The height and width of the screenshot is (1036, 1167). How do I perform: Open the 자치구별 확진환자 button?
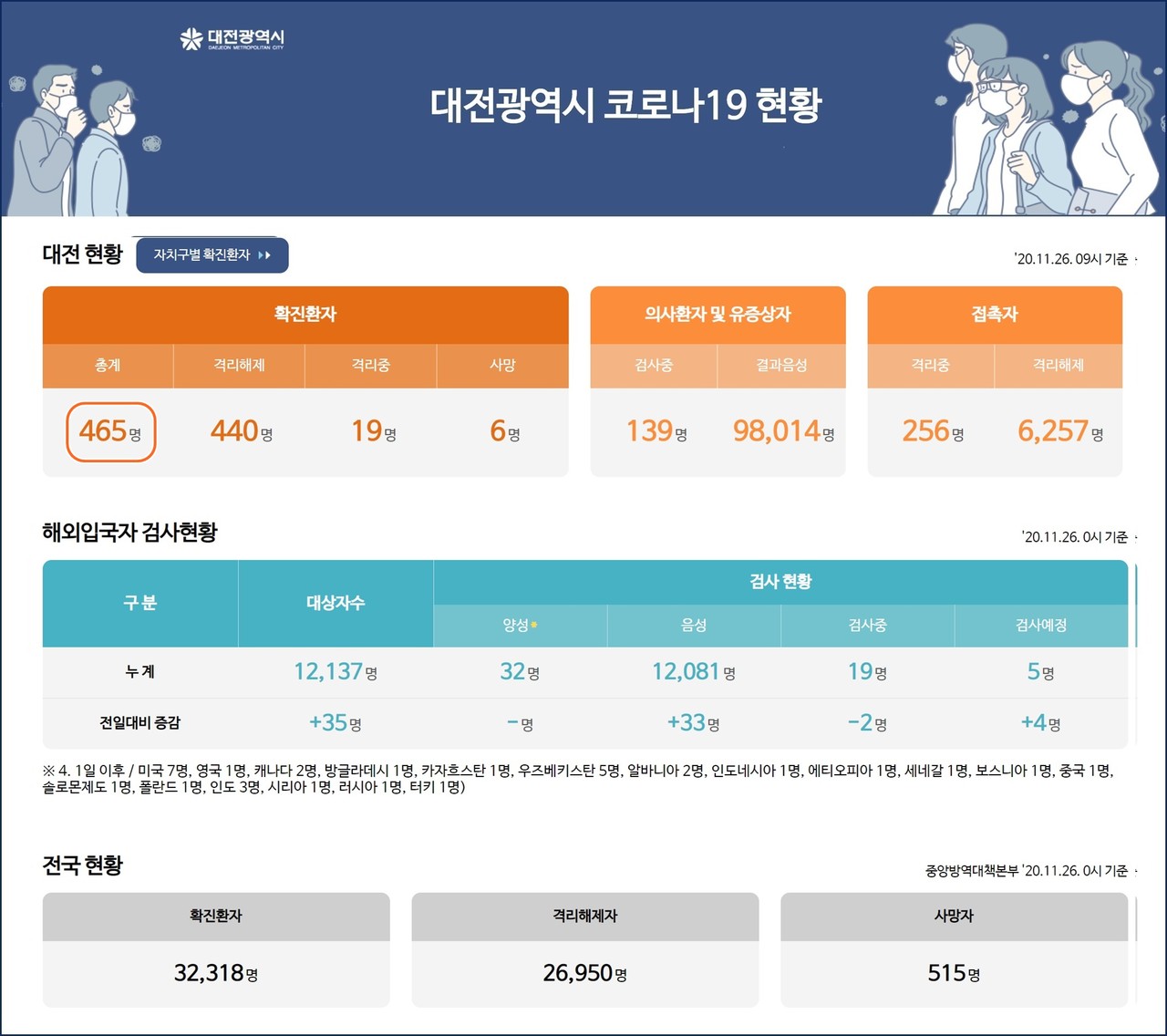(x=212, y=255)
